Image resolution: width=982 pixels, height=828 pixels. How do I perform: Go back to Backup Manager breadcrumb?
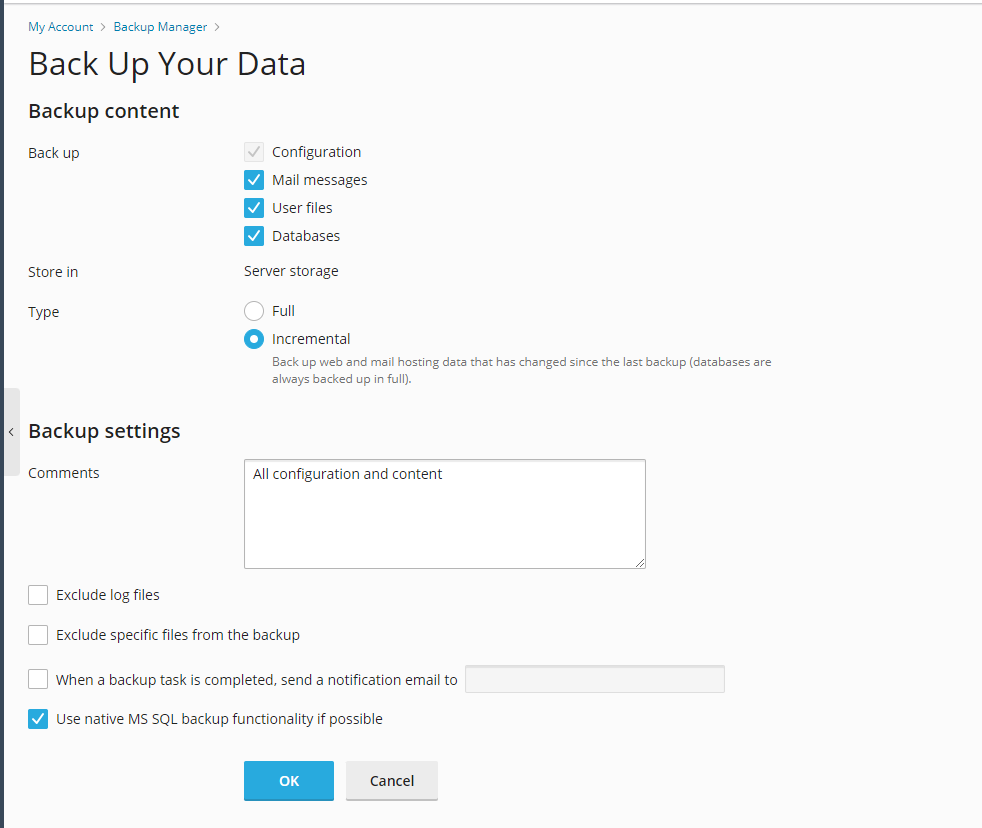(x=159, y=27)
